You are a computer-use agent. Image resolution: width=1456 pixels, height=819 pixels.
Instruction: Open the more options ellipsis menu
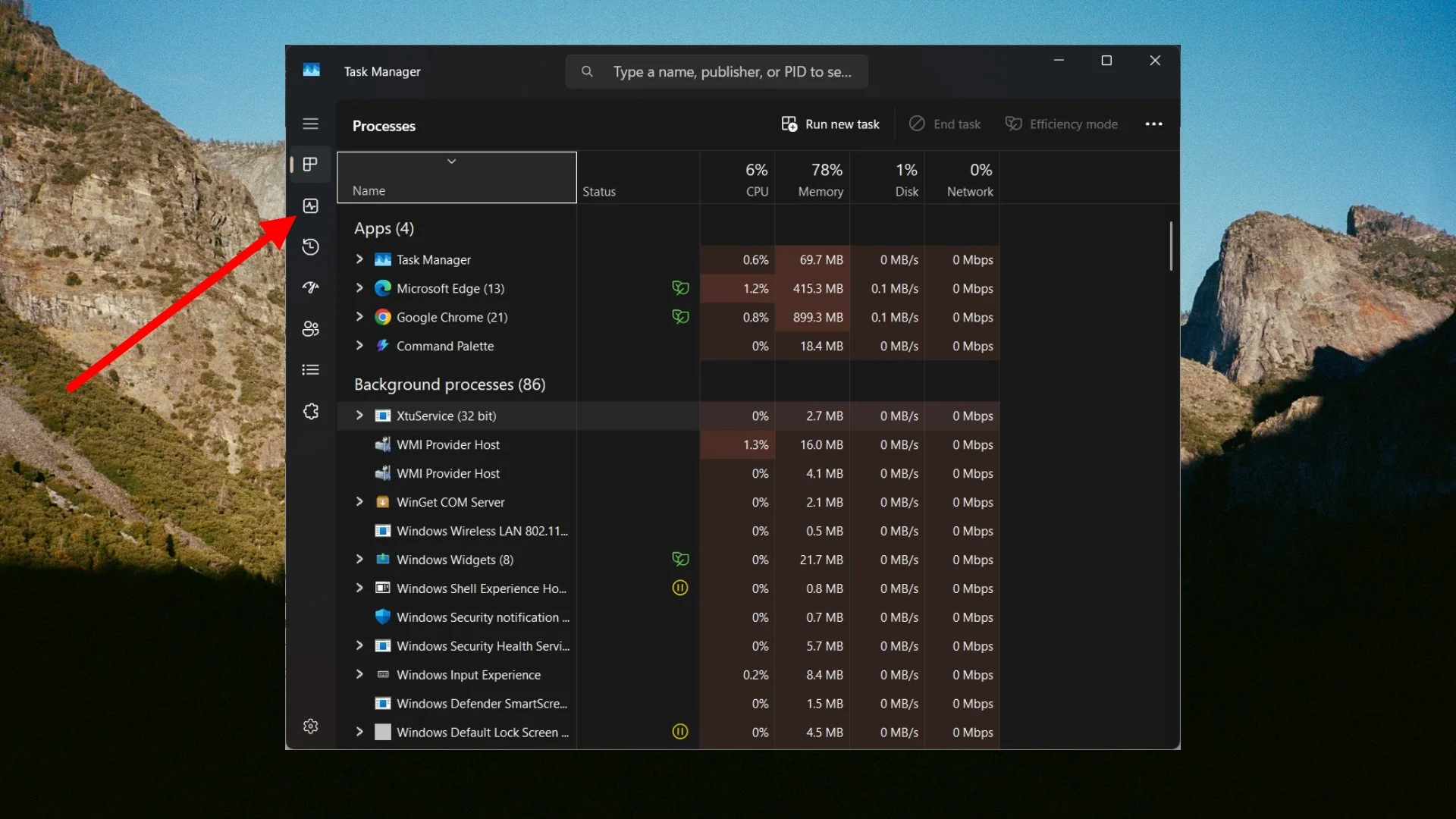pyautogui.click(x=1153, y=124)
